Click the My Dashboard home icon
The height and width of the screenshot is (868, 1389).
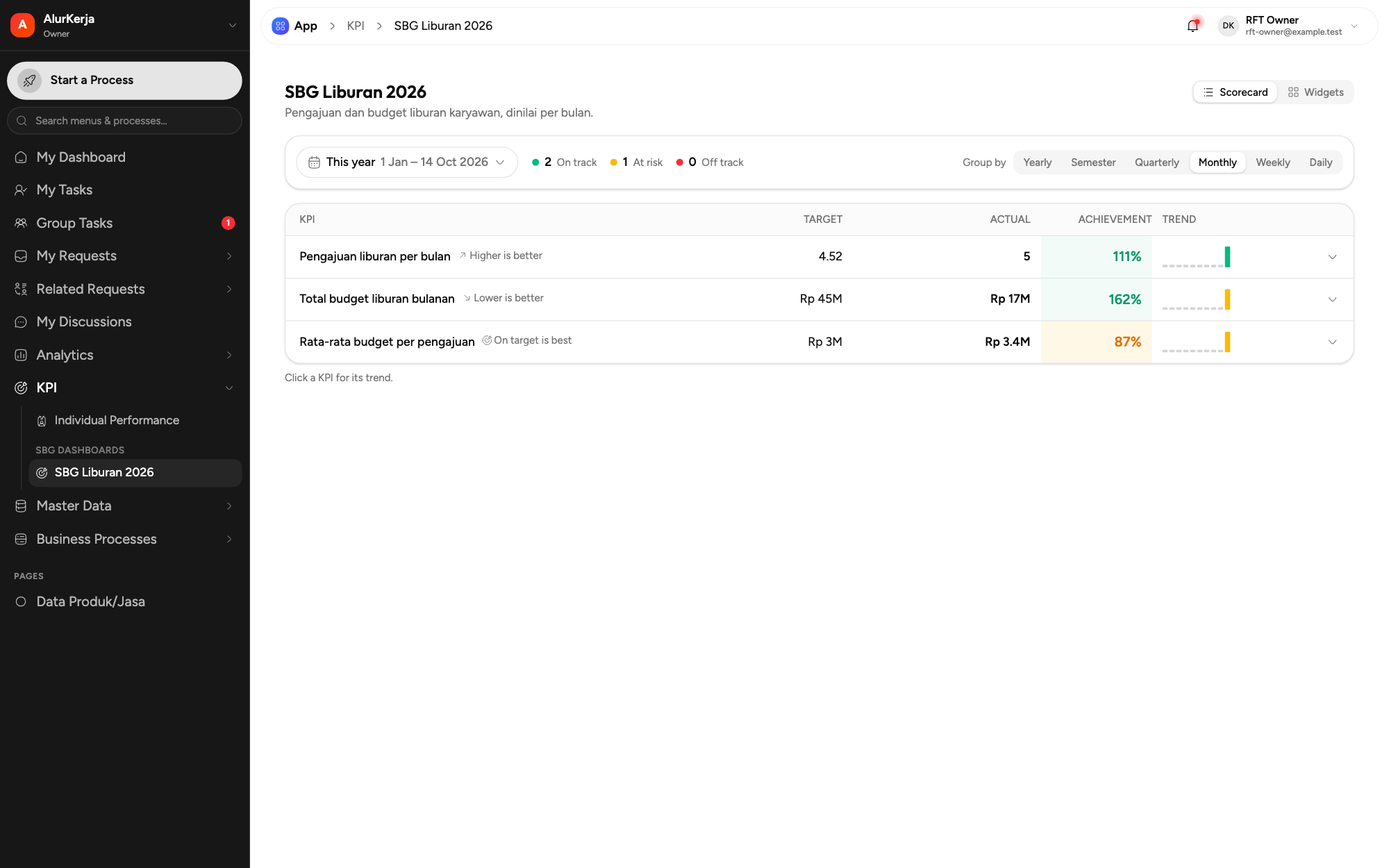21,158
